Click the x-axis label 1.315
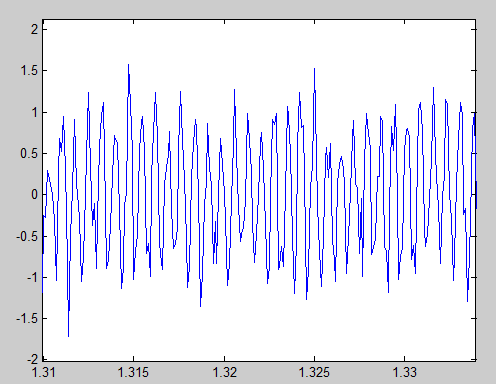This screenshot has height=384, width=496. click(x=133, y=372)
